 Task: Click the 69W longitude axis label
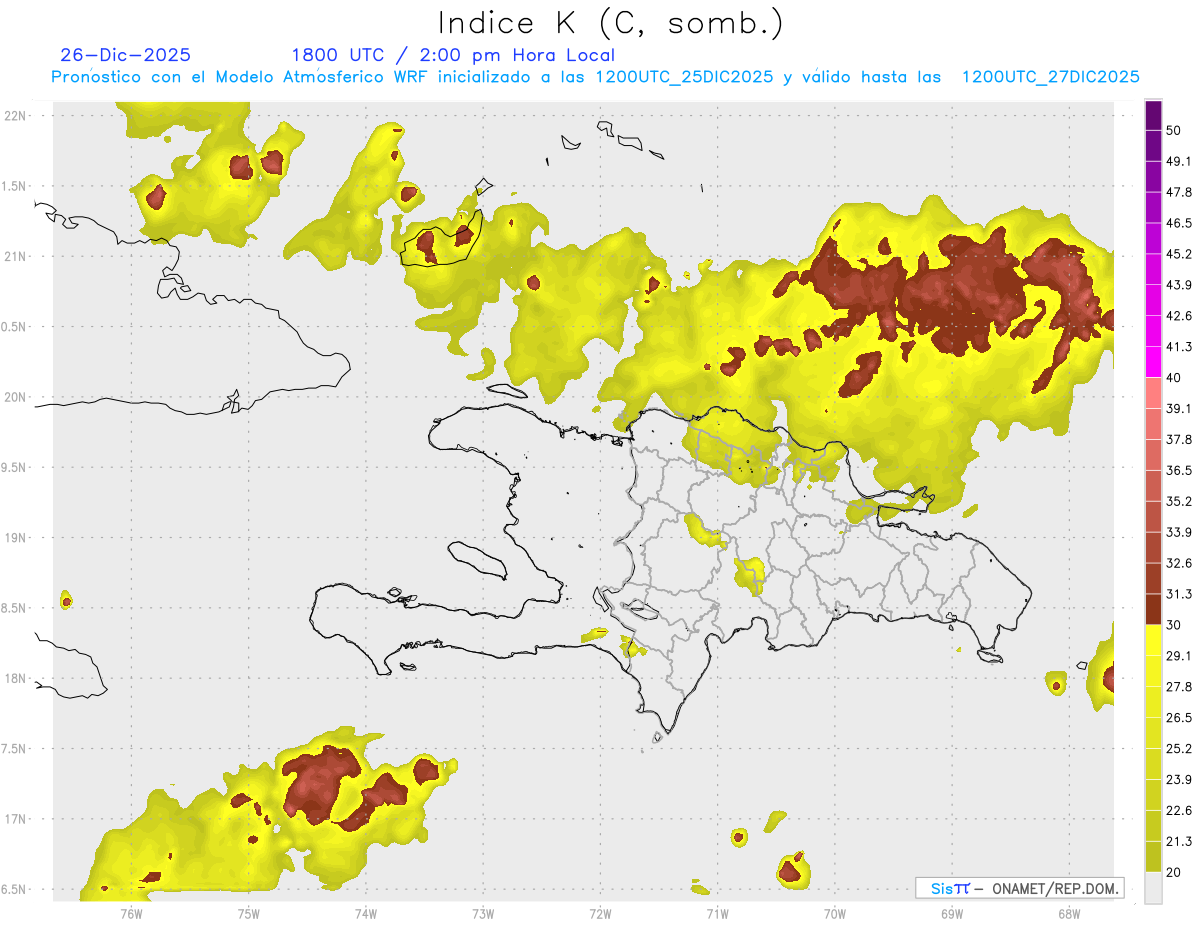[952, 913]
